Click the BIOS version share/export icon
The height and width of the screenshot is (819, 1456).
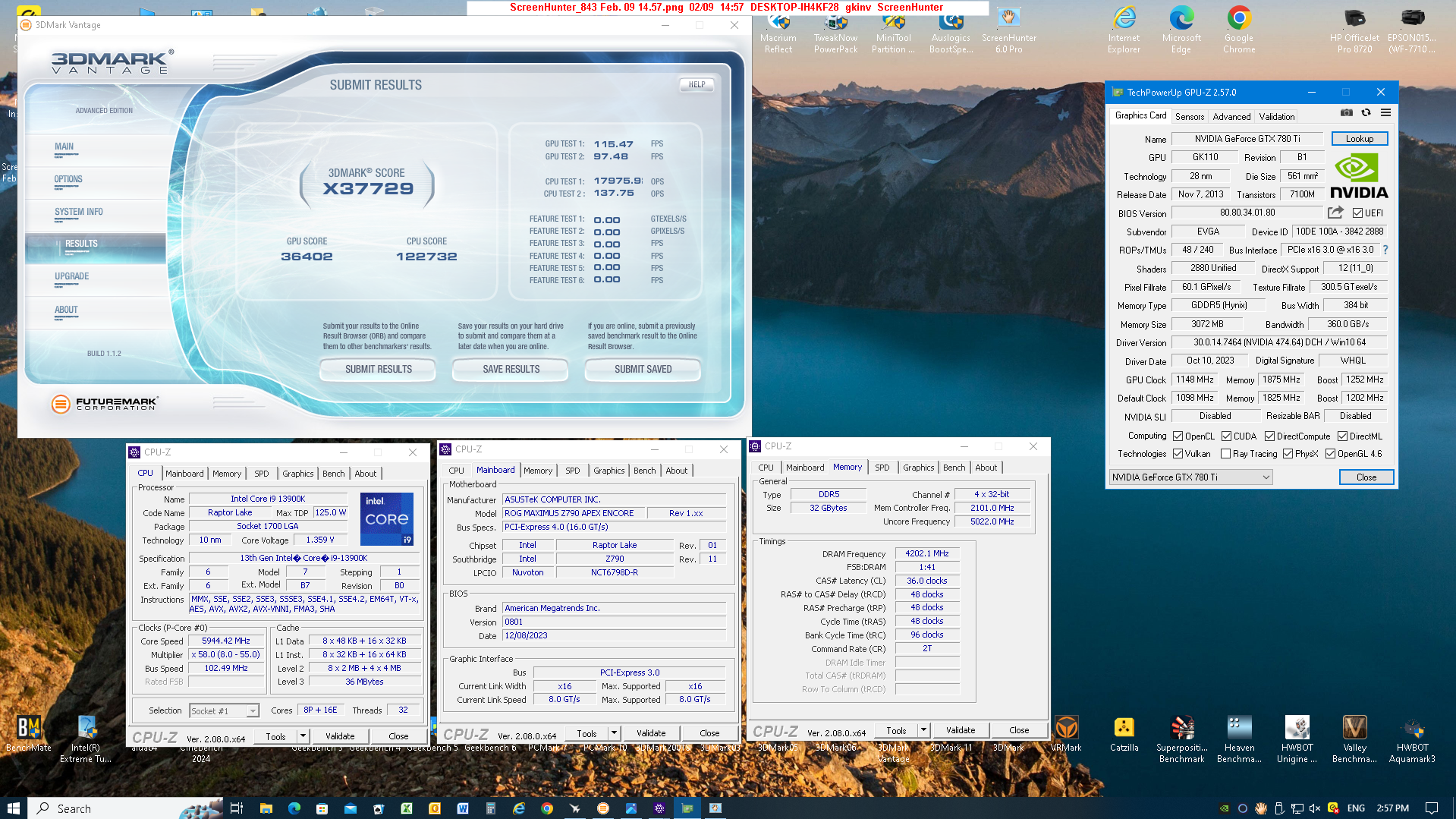[x=1335, y=213]
